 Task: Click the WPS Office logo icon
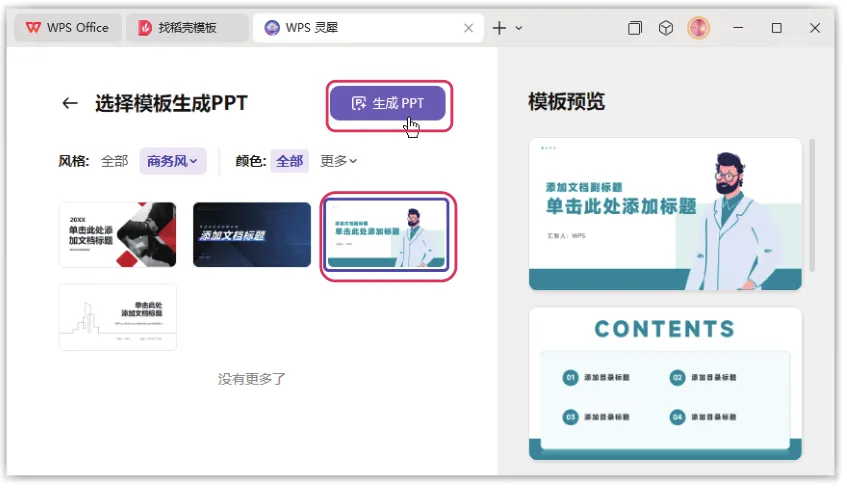point(33,28)
